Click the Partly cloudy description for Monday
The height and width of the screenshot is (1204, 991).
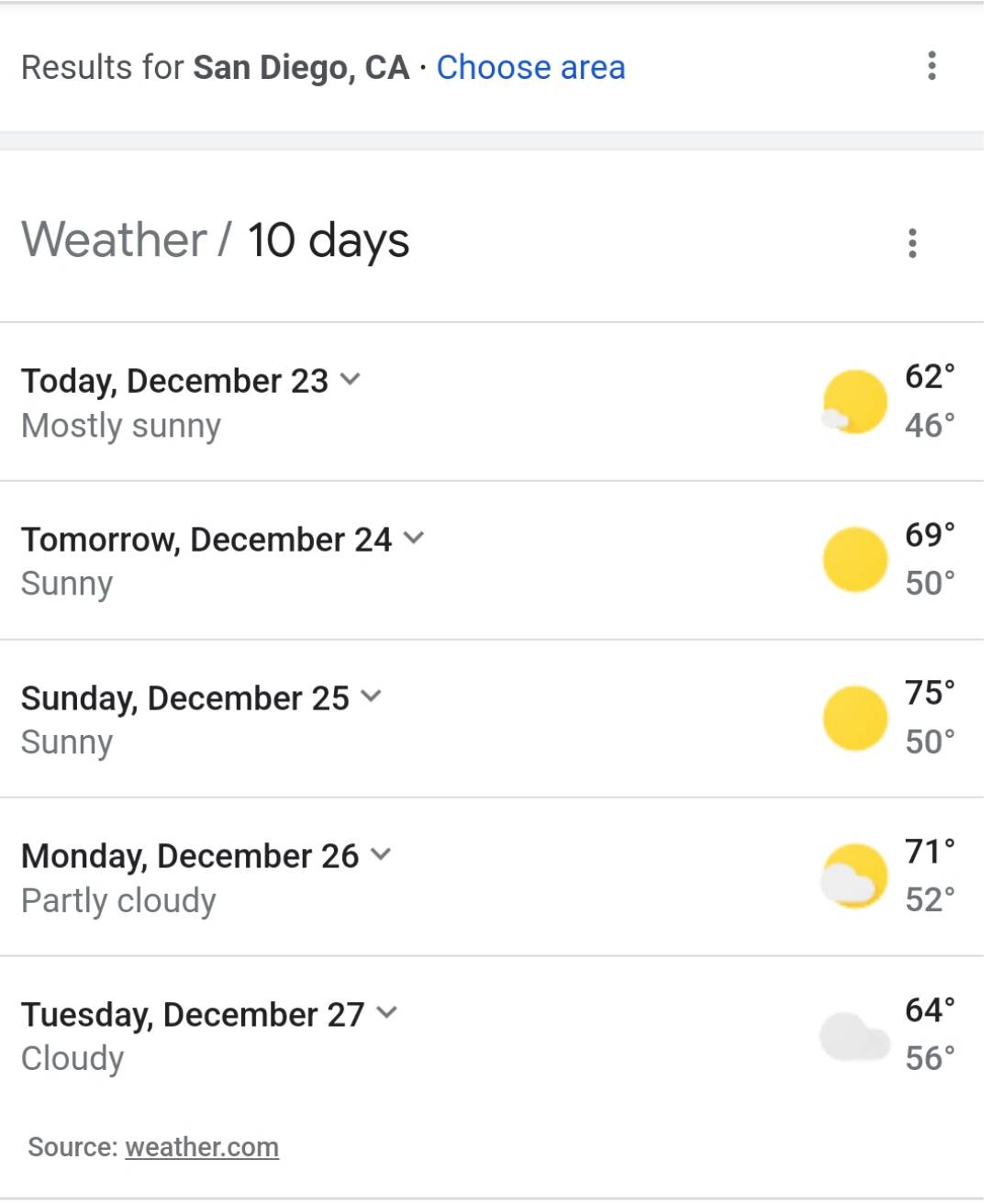coord(118,900)
